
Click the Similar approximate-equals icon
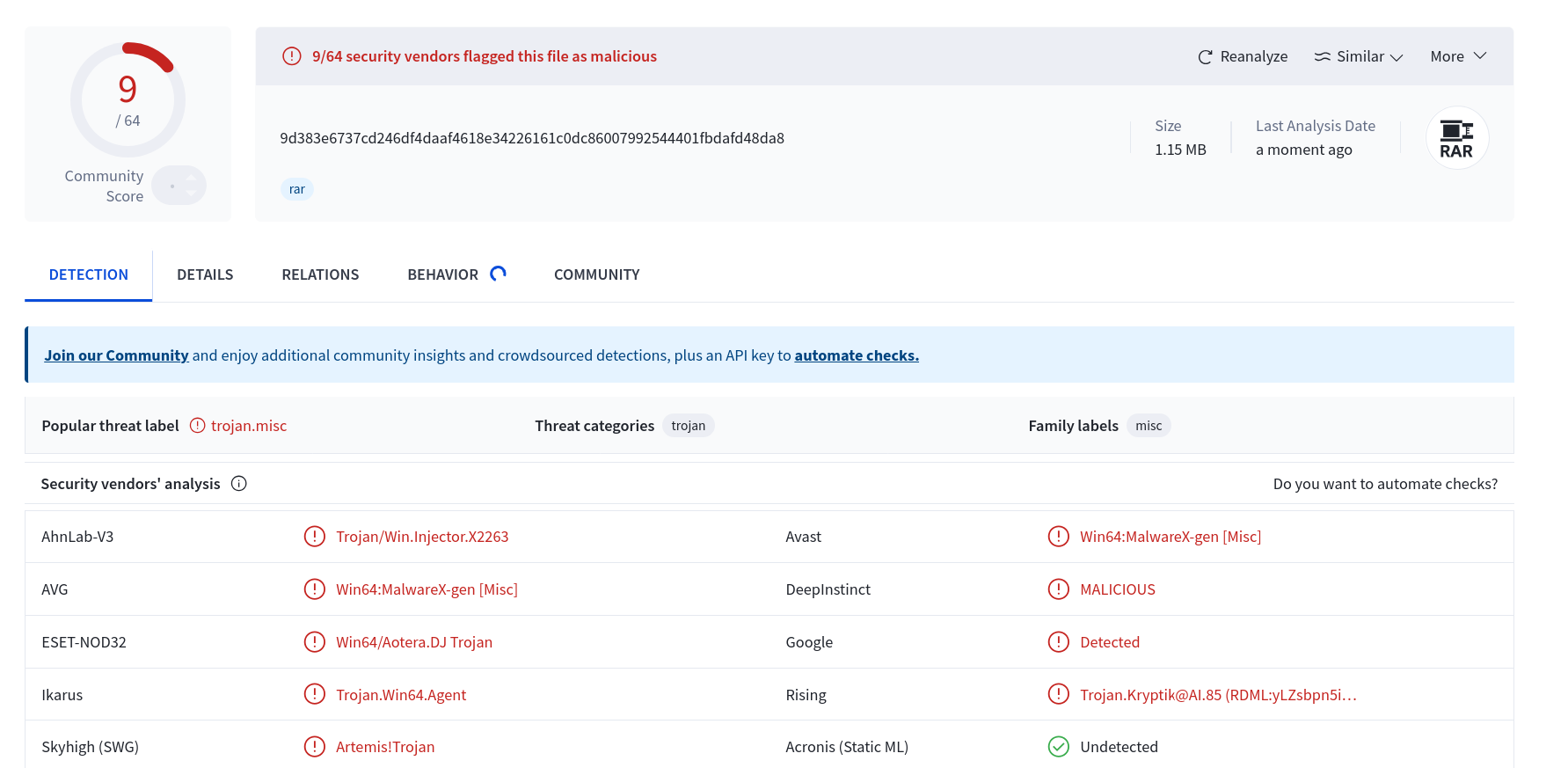[1322, 56]
